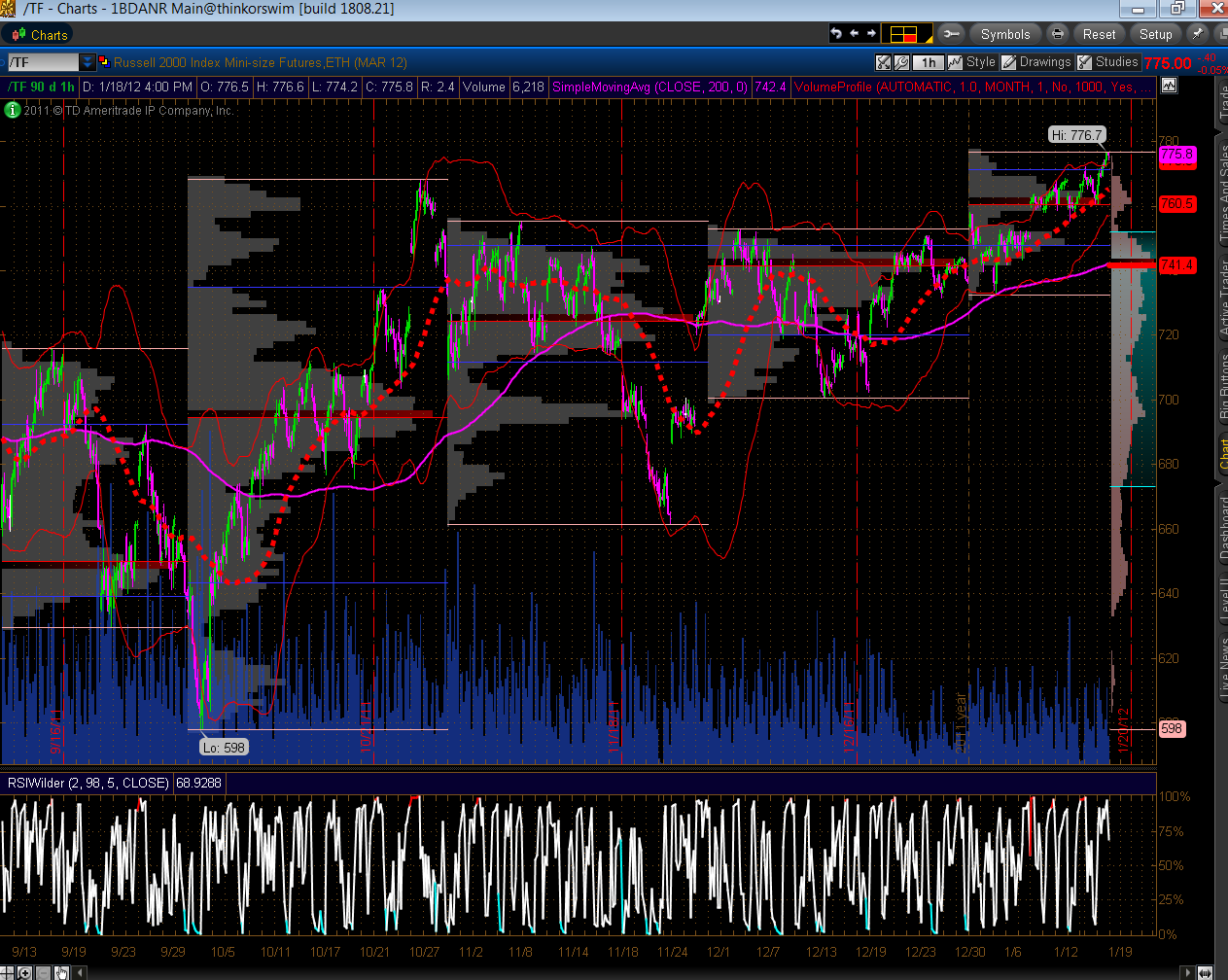1228x980 pixels.
Task: Open the 1h timeframe selector
Action: [929, 62]
